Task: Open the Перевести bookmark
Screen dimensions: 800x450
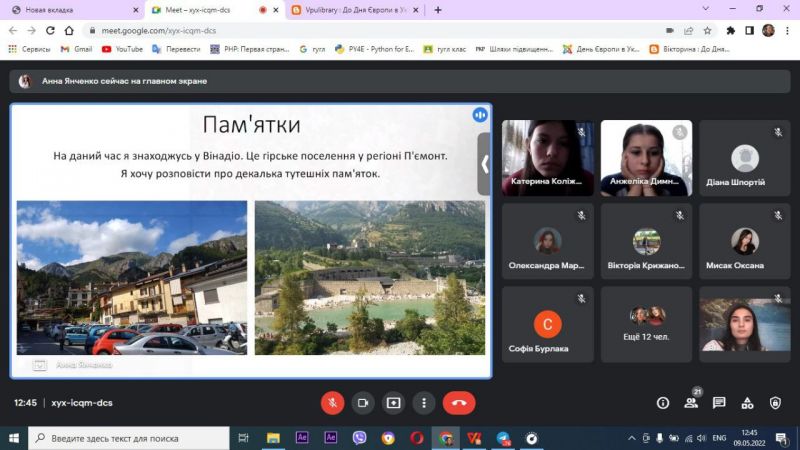Action: coord(176,49)
